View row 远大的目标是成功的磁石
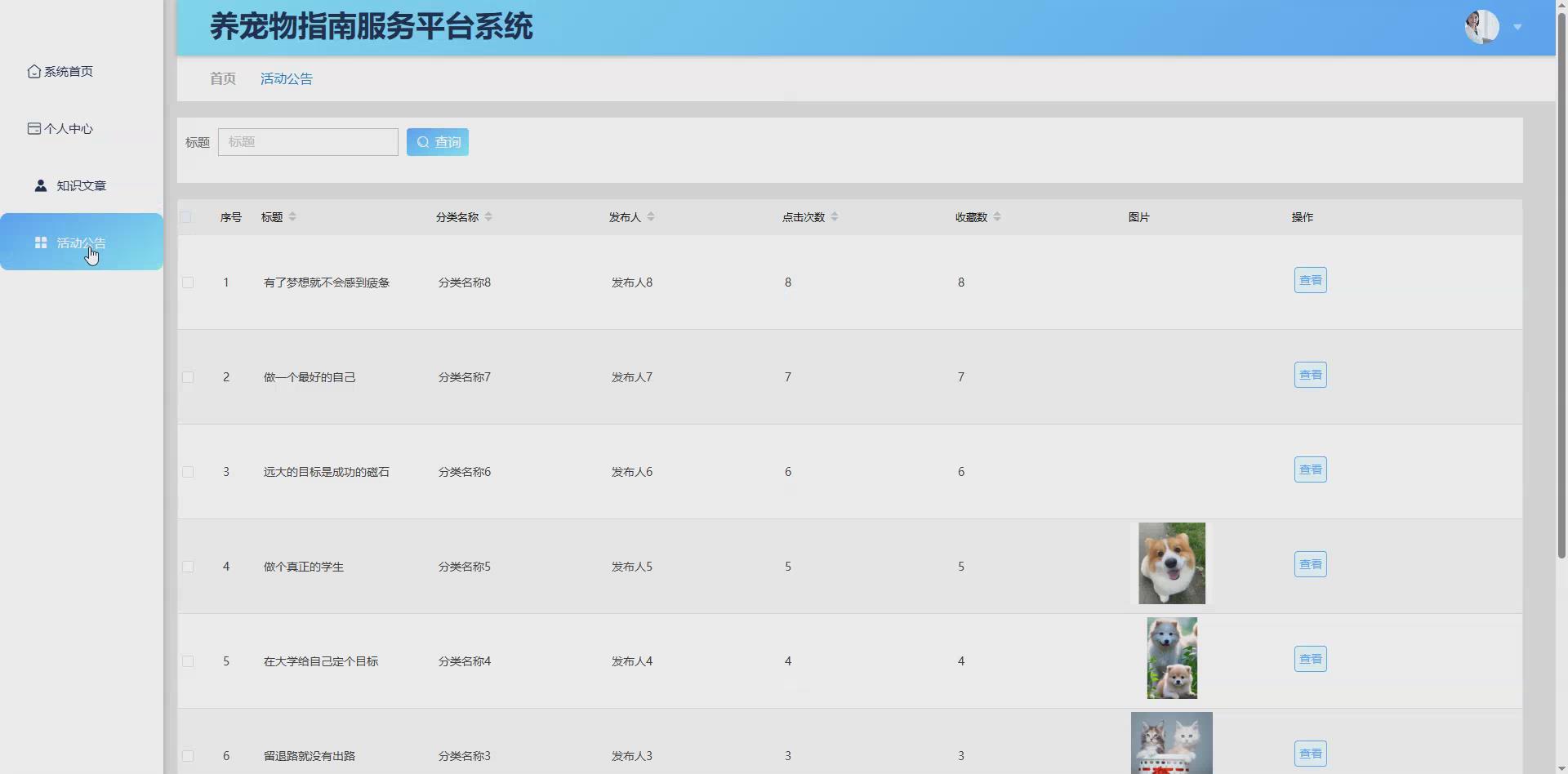The width and height of the screenshot is (1568, 774). point(1311,470)
